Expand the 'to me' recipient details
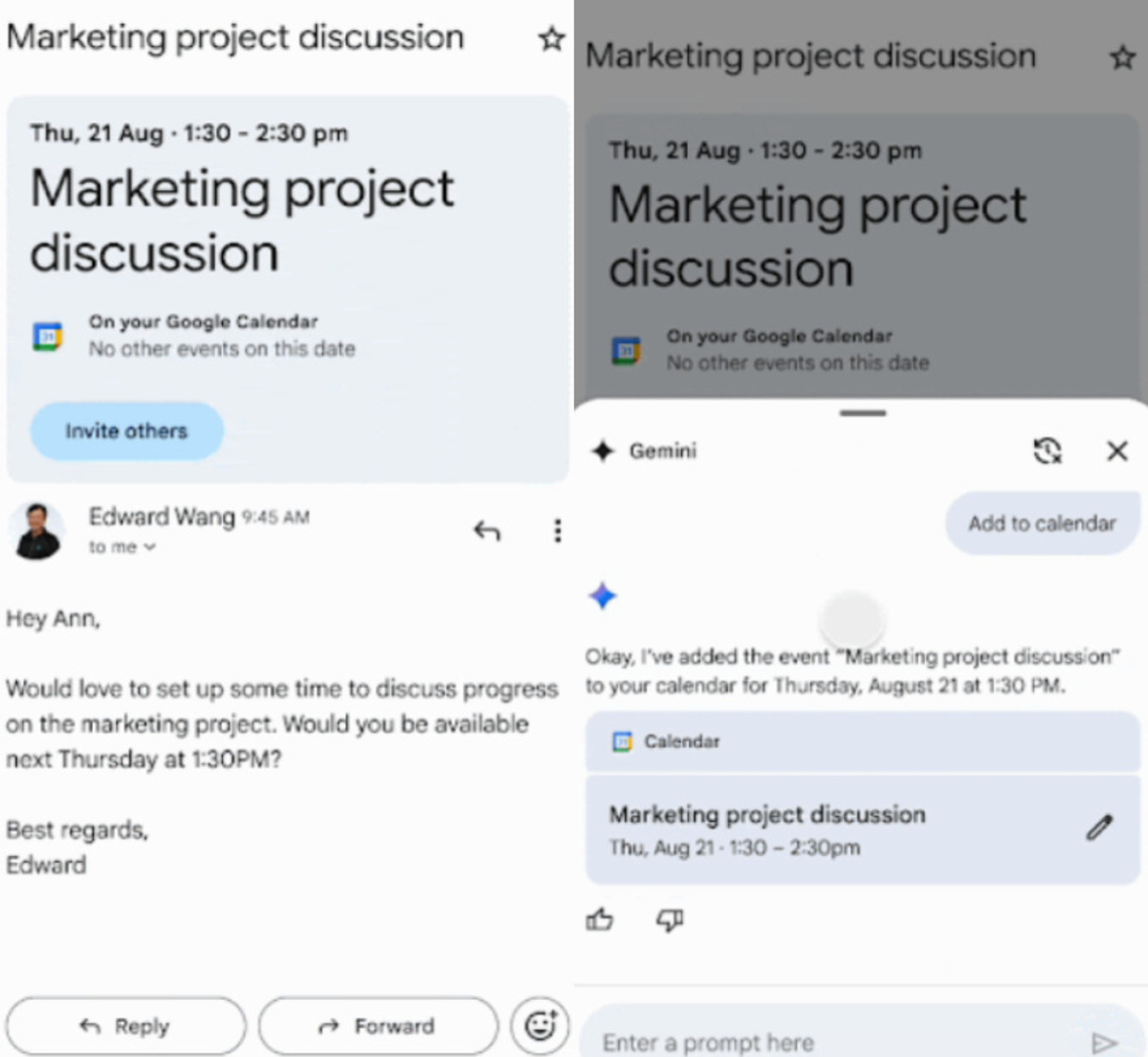Image resolution: width=1148 pixels, height=1057 pixels. [121, 547]
